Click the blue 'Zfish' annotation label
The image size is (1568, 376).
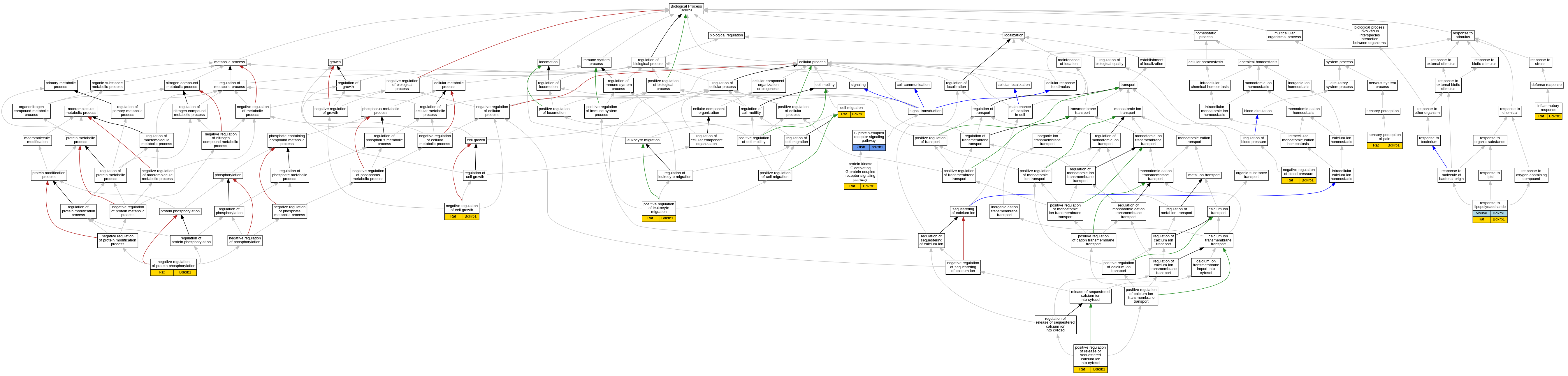coord(861,147)
